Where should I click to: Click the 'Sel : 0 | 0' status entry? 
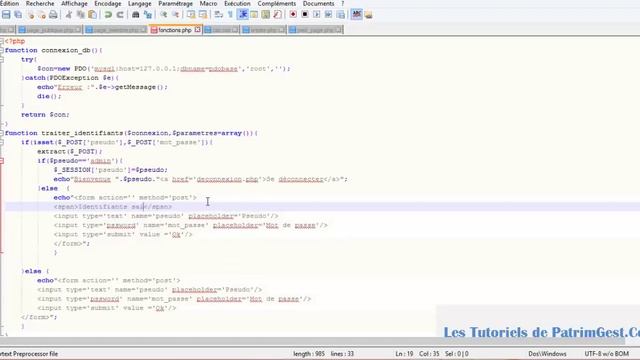click(457, 354)
